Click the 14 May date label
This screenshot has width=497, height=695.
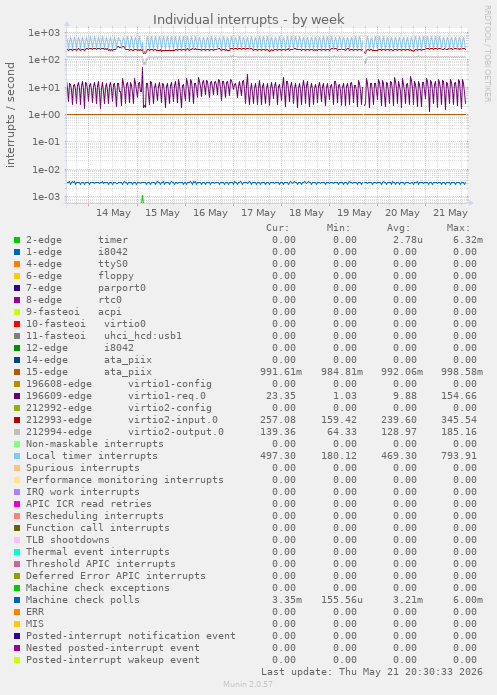pyautogui.click(x=113, y=213)
